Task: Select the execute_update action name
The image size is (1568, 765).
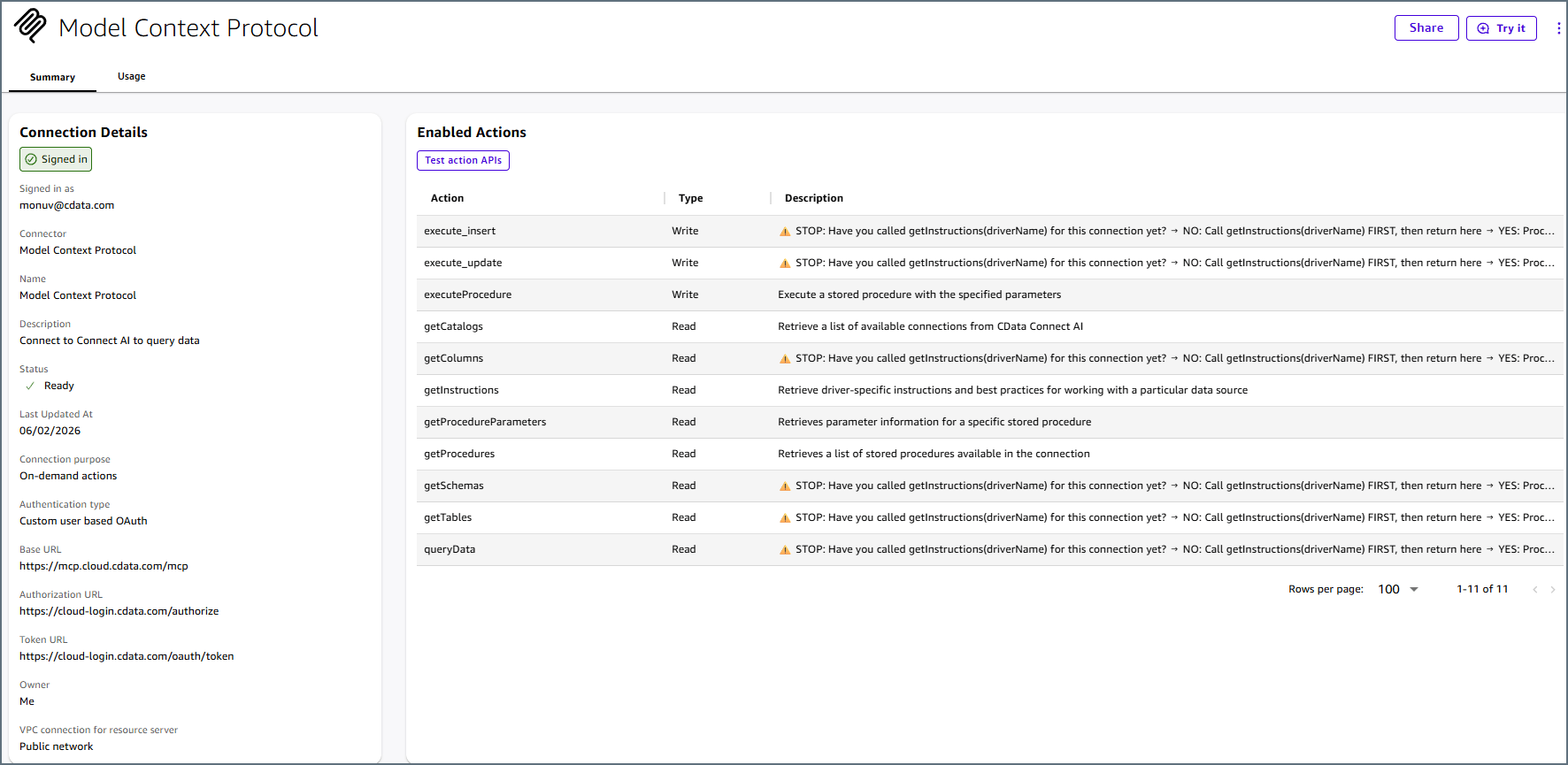Action: click(463, 263)
